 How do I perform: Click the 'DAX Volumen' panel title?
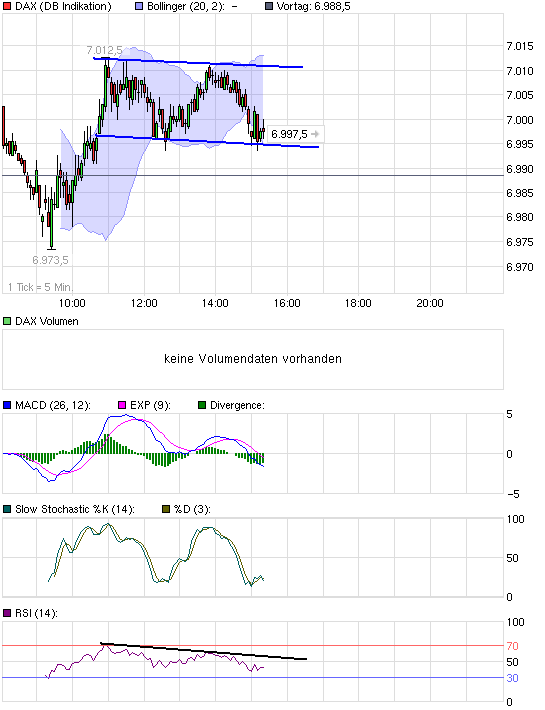(47, 321)
